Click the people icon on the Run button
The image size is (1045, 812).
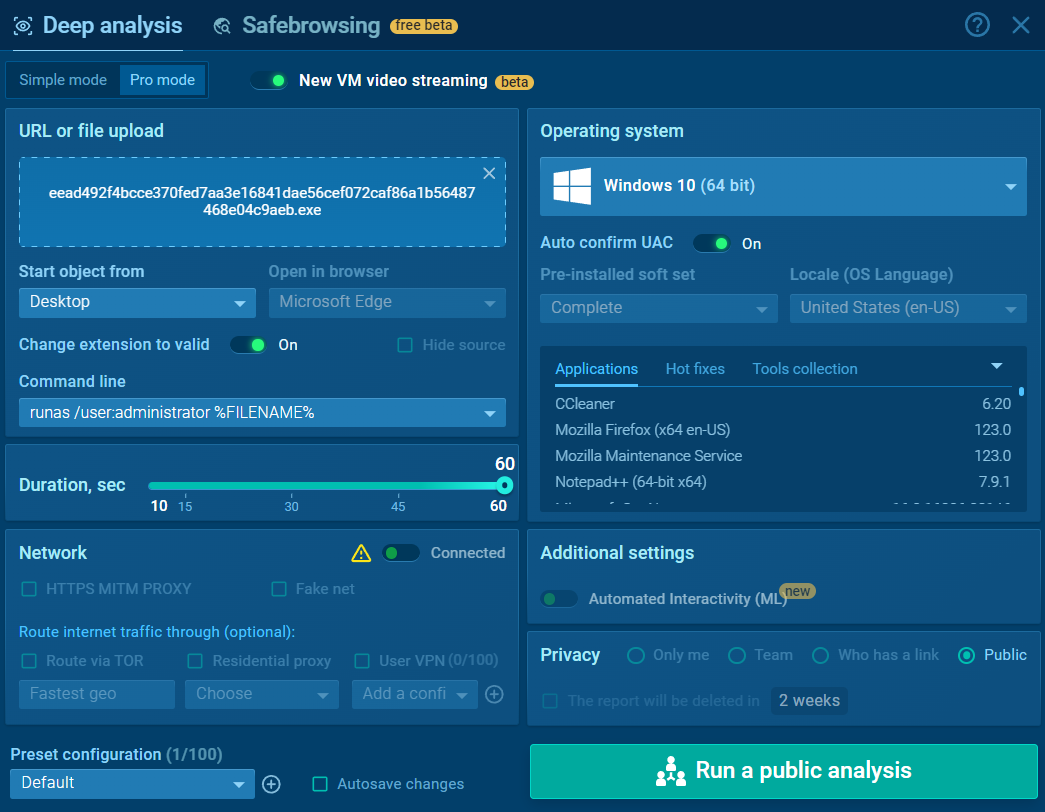(671, 771)
